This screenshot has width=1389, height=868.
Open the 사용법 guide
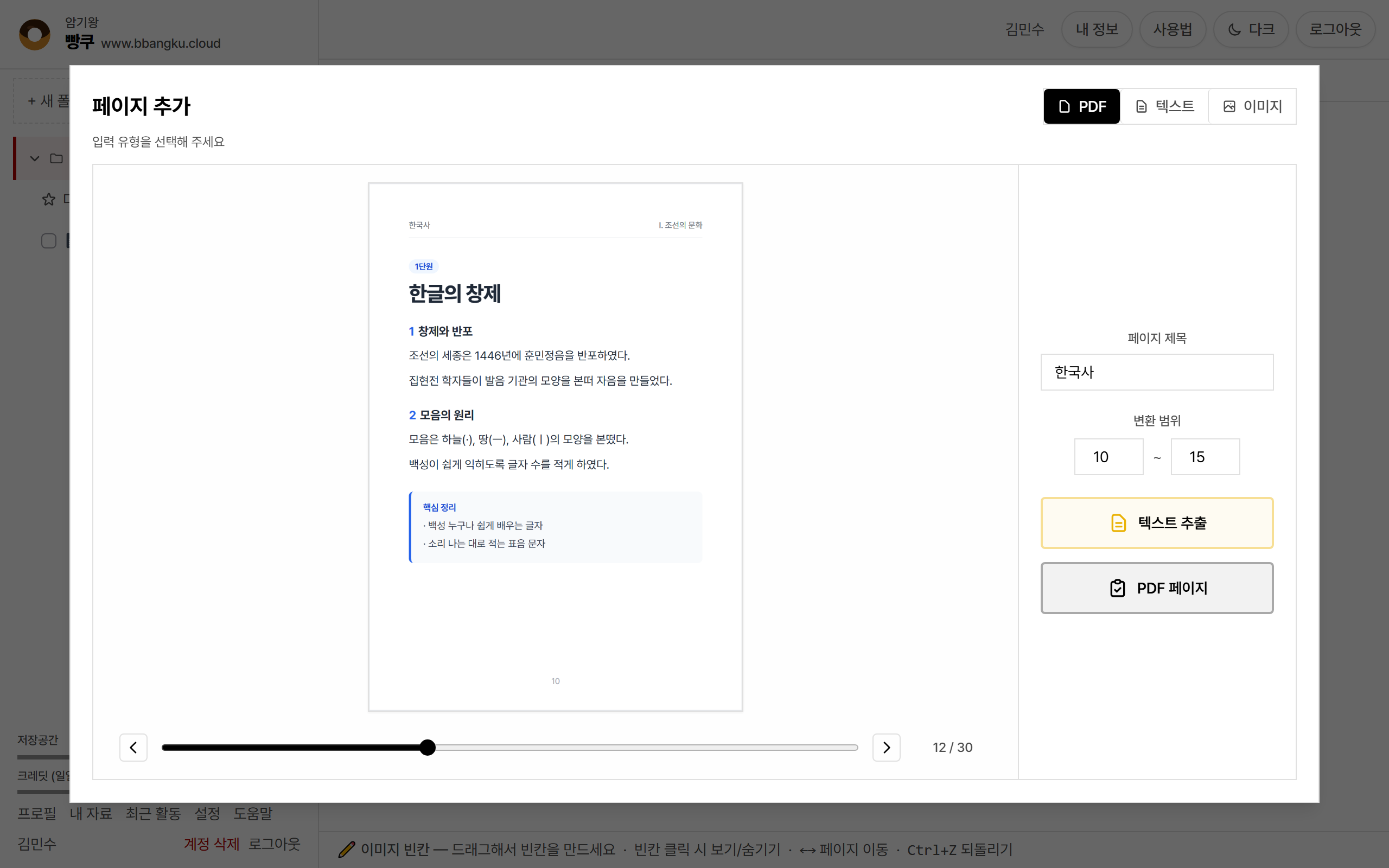(x=1173, y=29)
